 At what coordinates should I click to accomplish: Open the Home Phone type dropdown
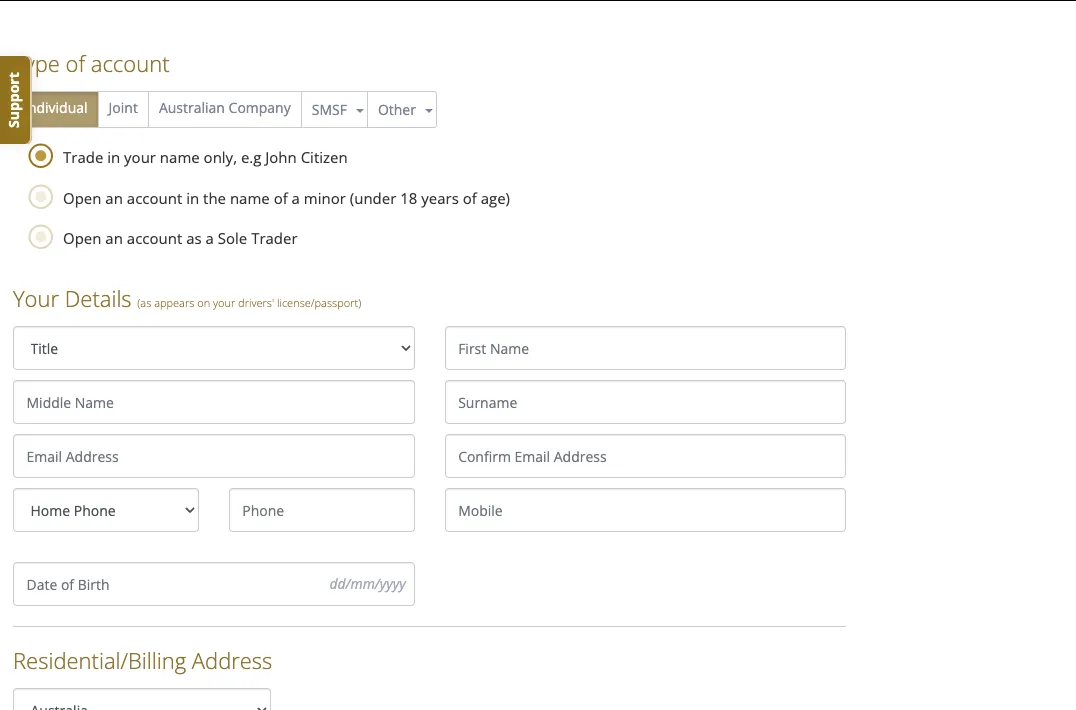point(106,510)
